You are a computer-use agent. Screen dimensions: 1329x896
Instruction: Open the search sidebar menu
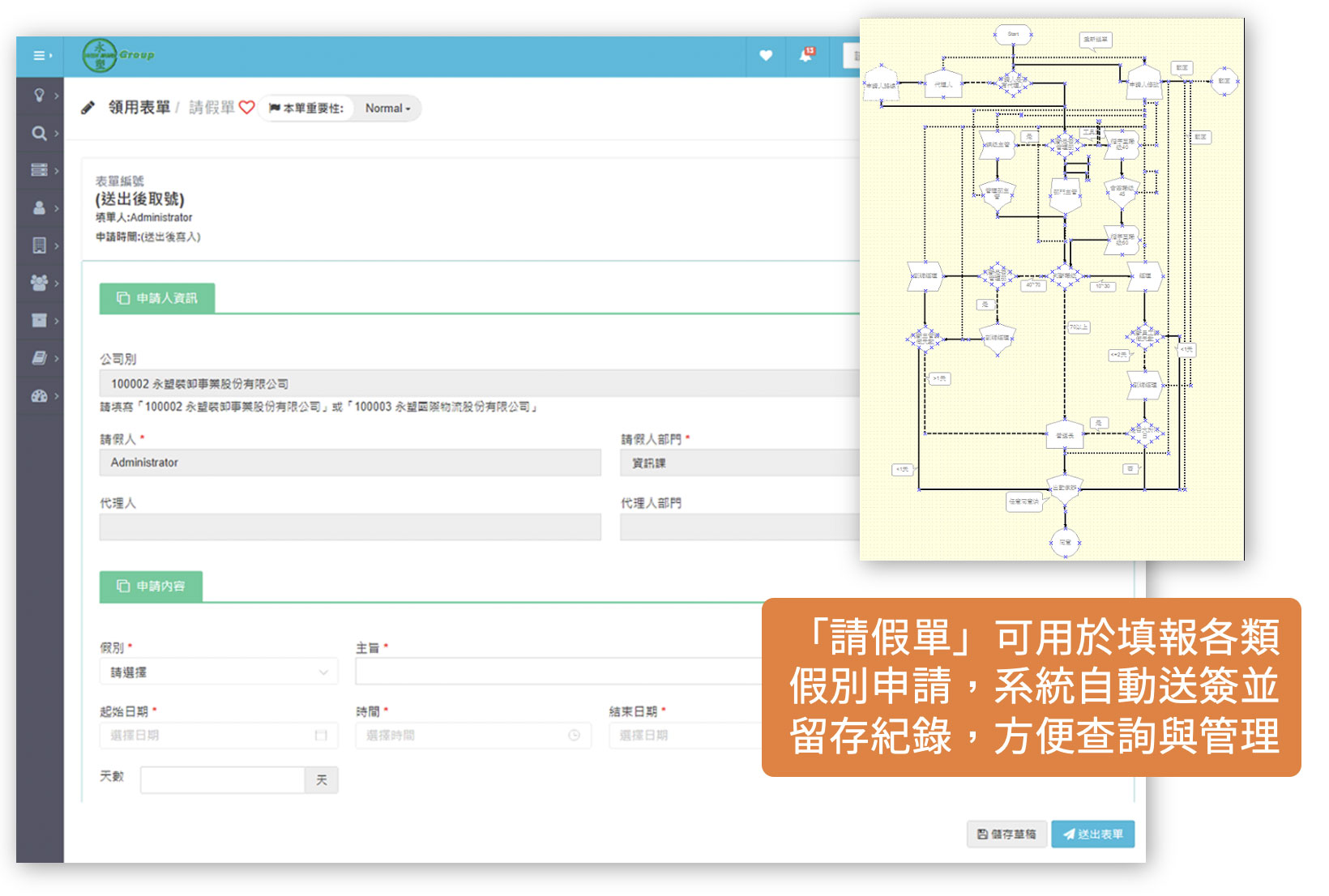coord(39,134)
